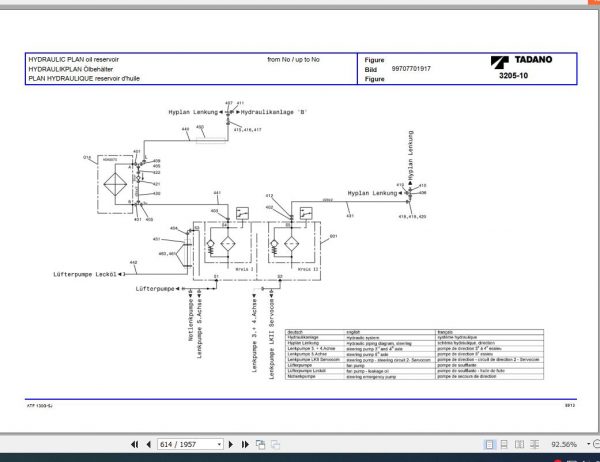Image resolution: width=600 pixels, height=462 pixels.
Task: Open the page number dropdown arrow
Action: (x=219, y=444)
